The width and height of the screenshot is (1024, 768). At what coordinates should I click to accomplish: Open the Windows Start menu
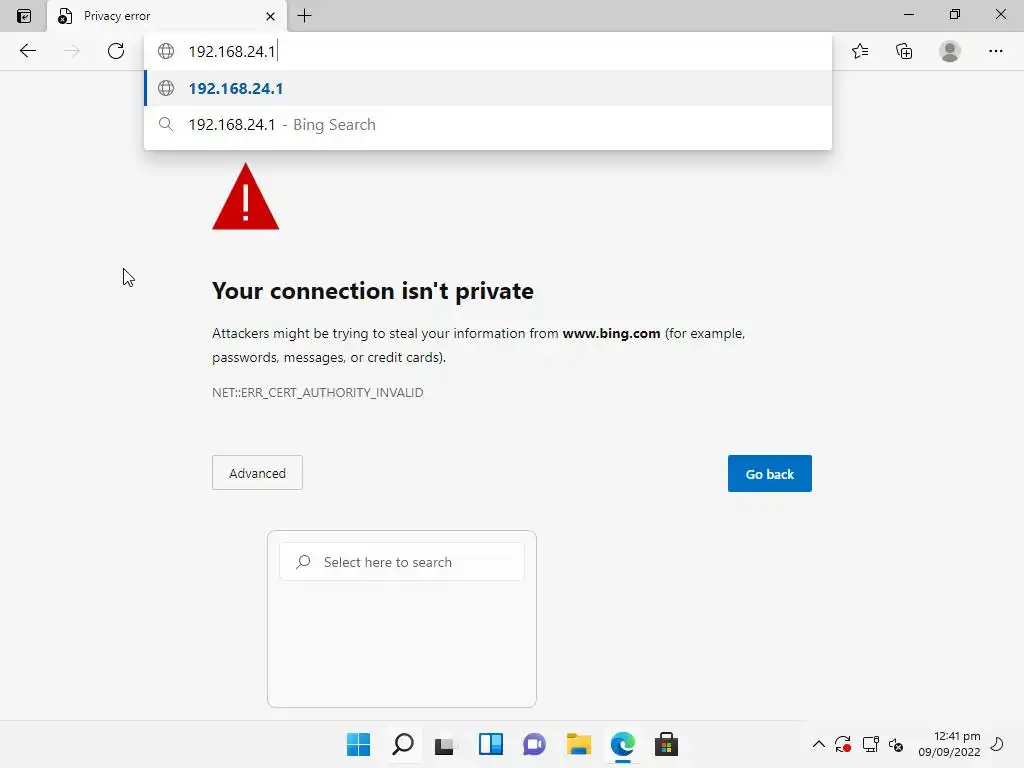pyautogui.click(x=358, y=744)
